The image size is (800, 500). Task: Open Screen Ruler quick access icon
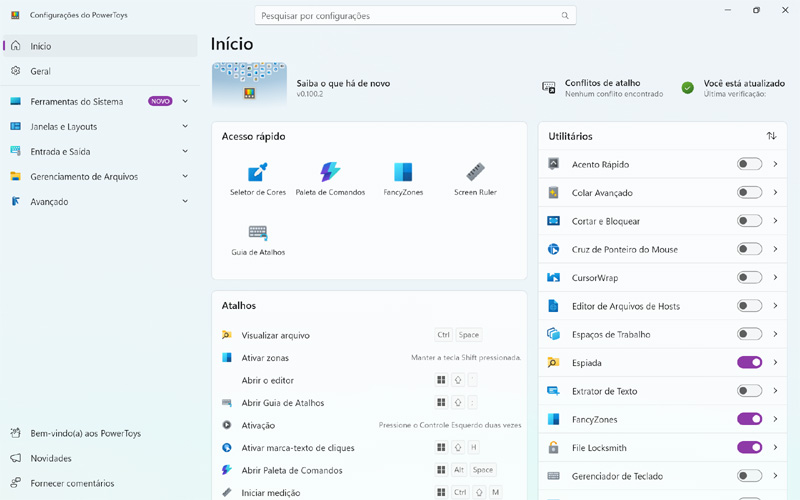[x=475, y=172]
